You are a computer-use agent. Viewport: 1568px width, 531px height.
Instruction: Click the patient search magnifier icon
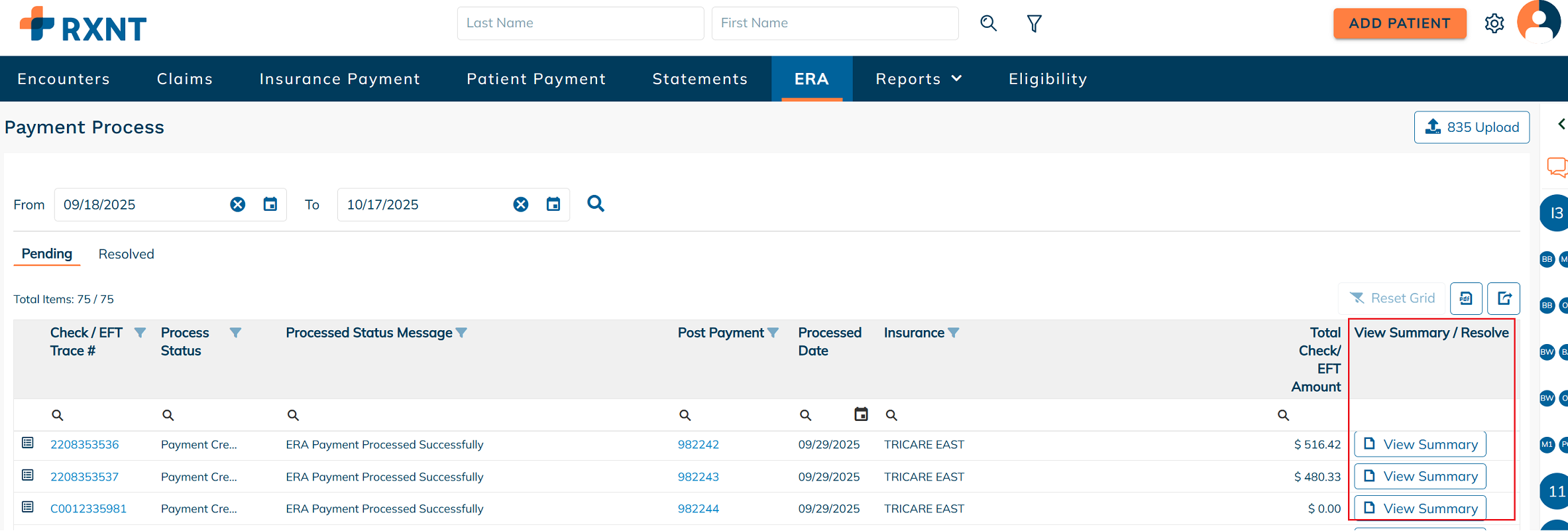tap(988, 24)
